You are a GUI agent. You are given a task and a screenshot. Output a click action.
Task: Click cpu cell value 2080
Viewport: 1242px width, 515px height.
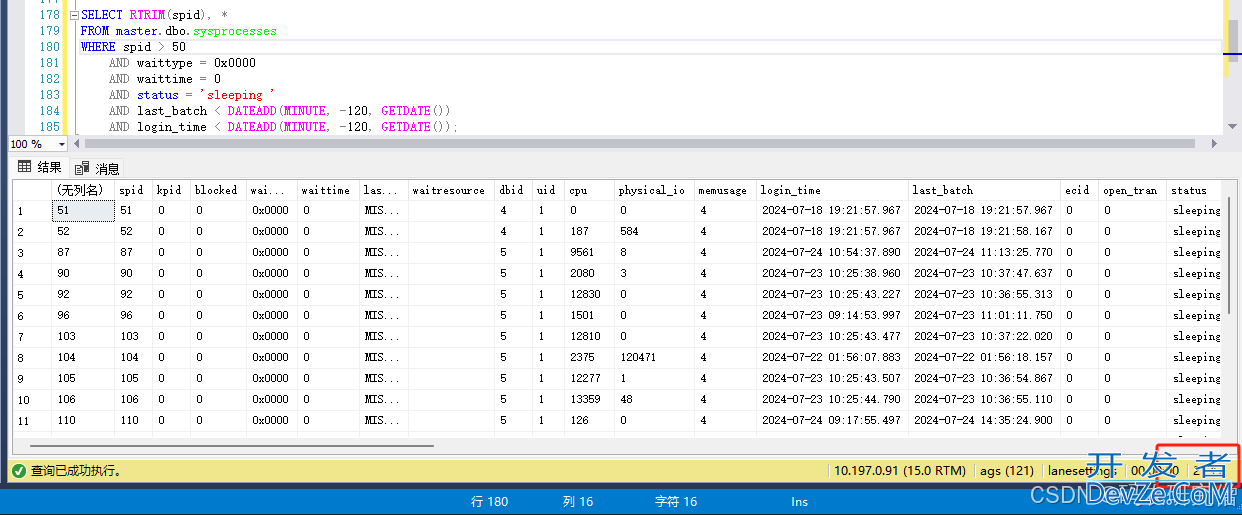589,273
